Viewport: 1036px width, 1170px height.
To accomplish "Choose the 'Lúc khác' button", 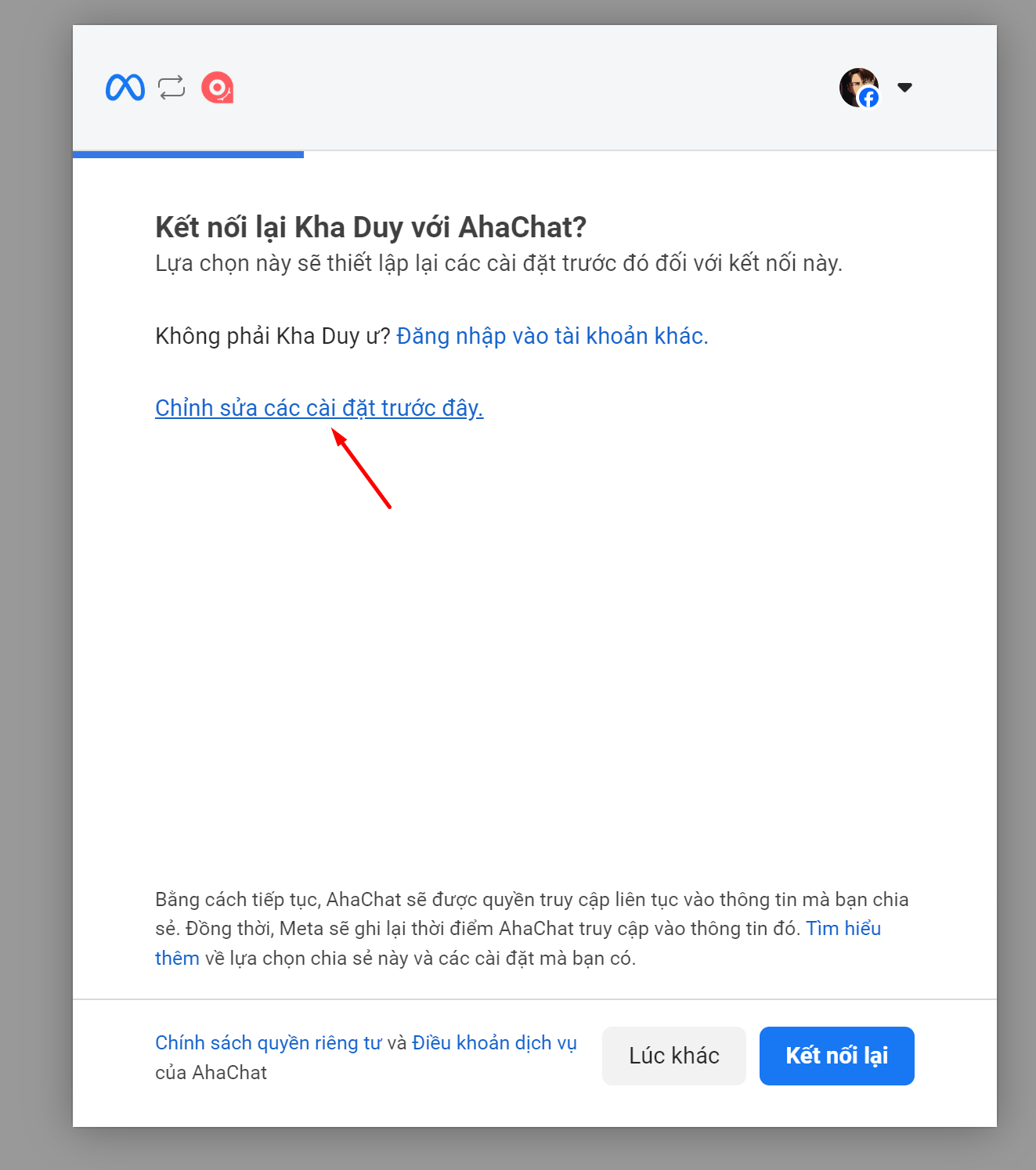I will pos(674,1056).
